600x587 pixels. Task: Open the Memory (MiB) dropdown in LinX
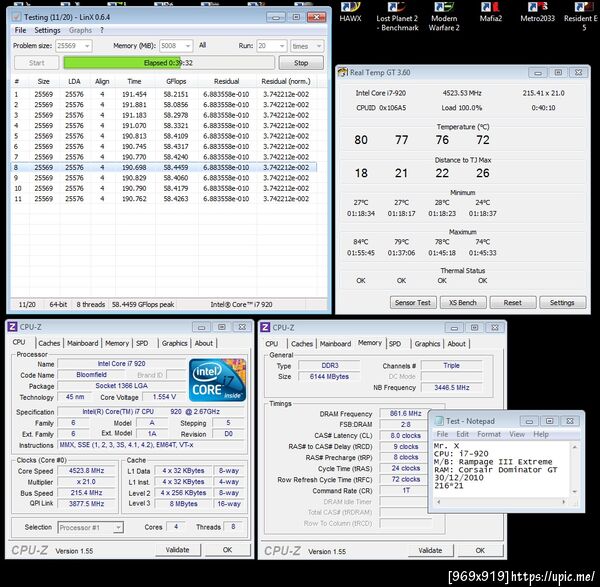[x=188, y=46]
